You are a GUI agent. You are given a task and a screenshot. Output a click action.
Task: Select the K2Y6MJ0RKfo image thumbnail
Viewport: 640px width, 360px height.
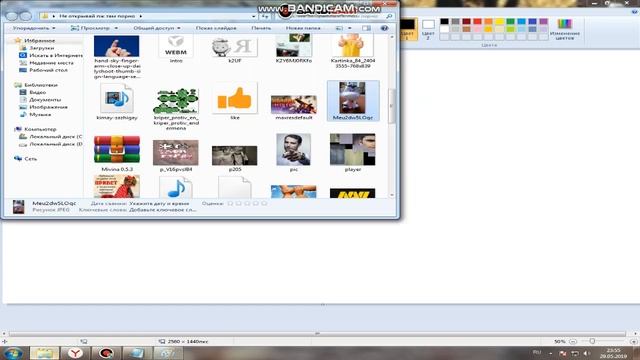point(293,45)
